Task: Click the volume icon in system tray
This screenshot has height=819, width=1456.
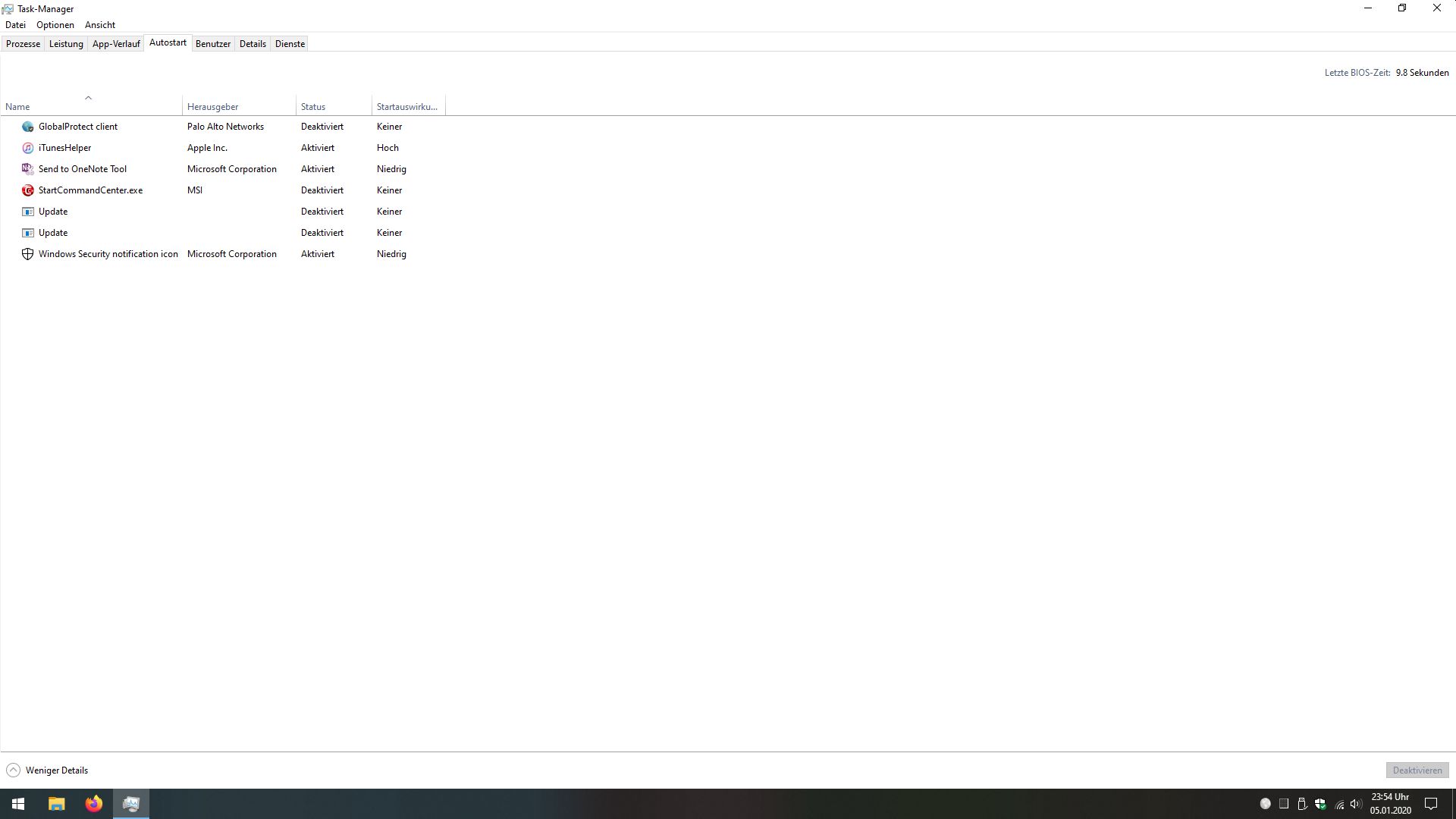Action: click(1355, 804)
